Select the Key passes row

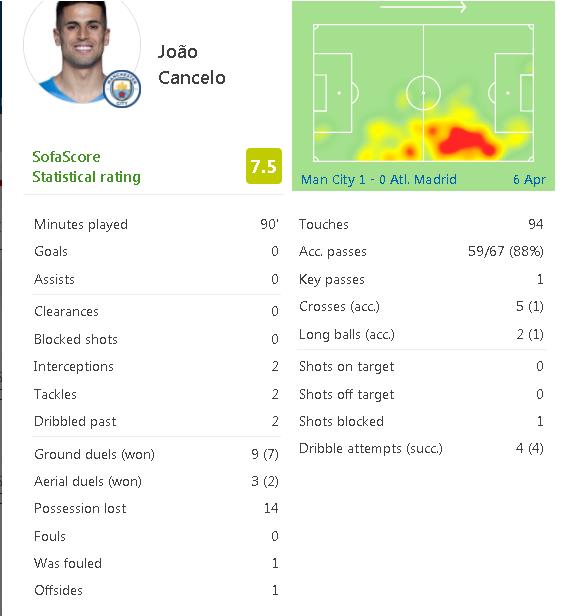click(421, 279)
